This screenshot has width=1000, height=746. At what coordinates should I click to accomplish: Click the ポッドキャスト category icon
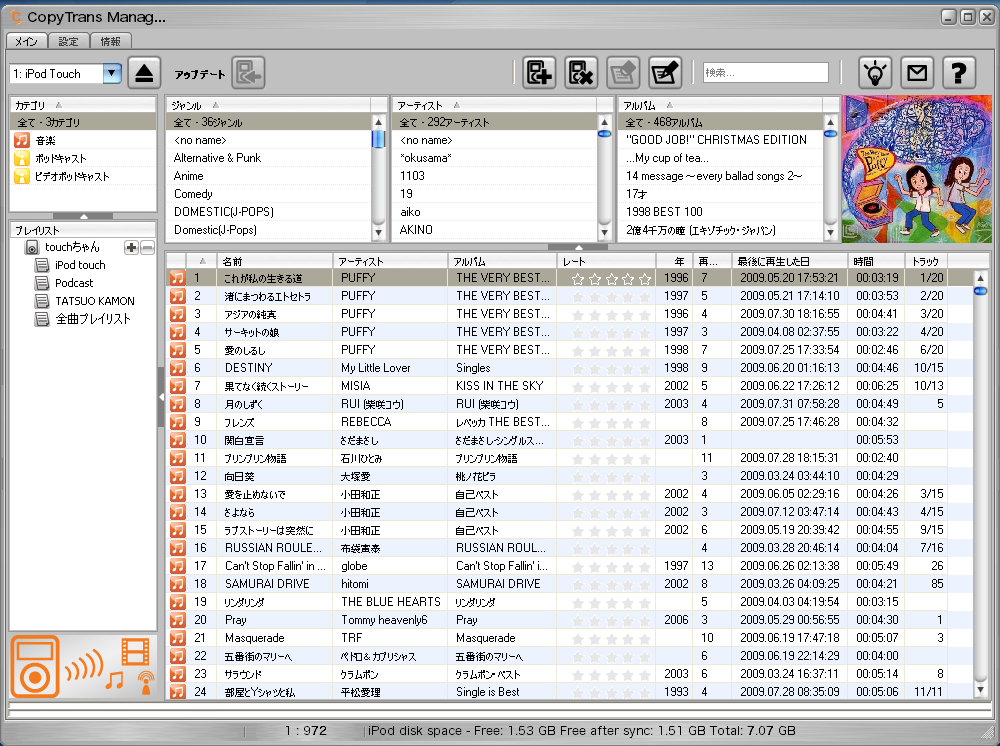[22, 158]
